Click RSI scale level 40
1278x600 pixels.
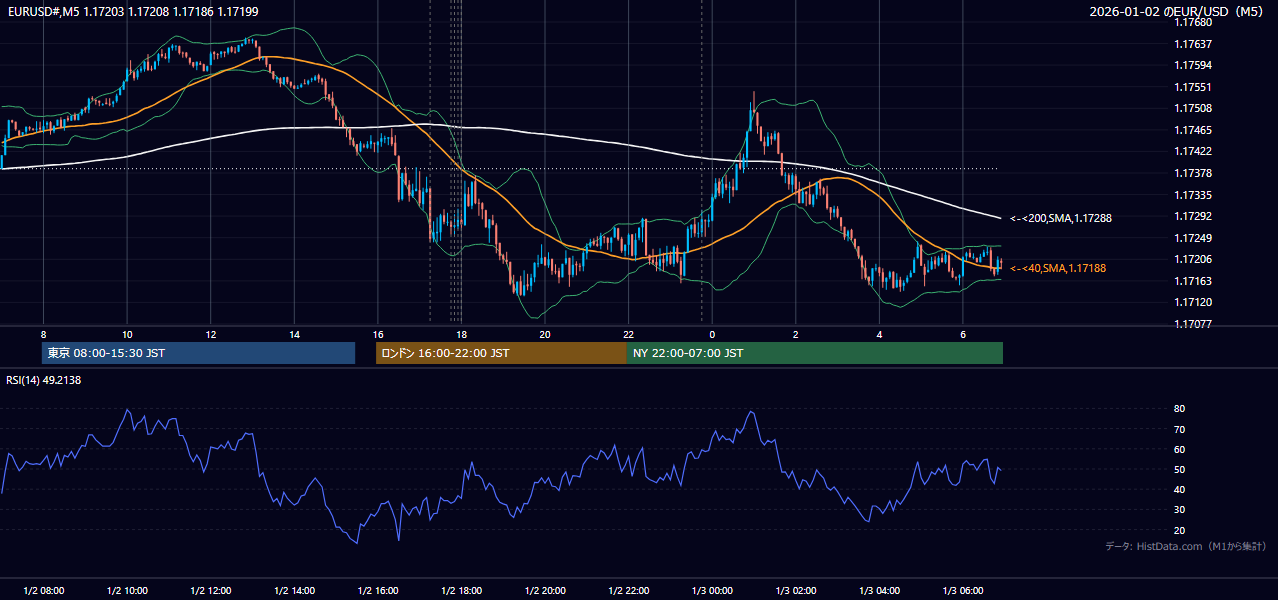tap(1180, 489)
